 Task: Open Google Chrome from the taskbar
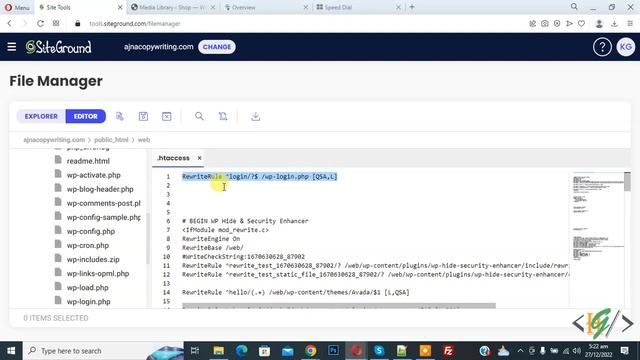coord(311,351)
